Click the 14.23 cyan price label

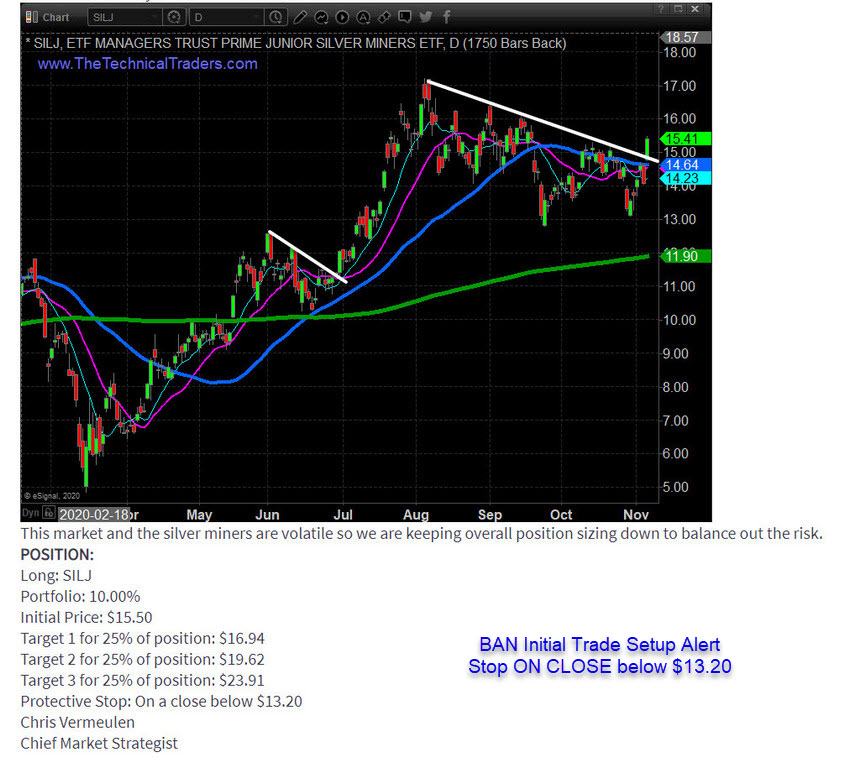click(685, 178)
